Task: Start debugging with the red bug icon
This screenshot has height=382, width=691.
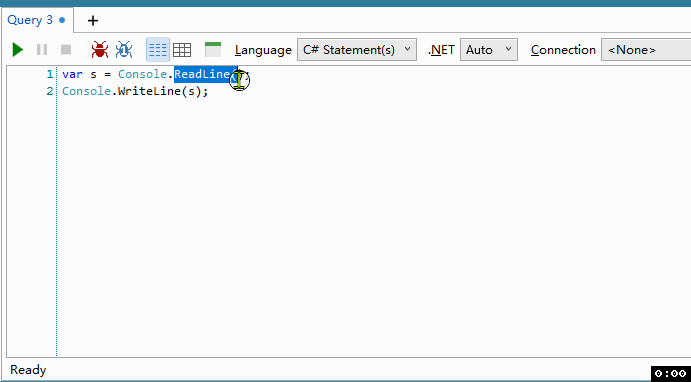Action: point(100,49)
